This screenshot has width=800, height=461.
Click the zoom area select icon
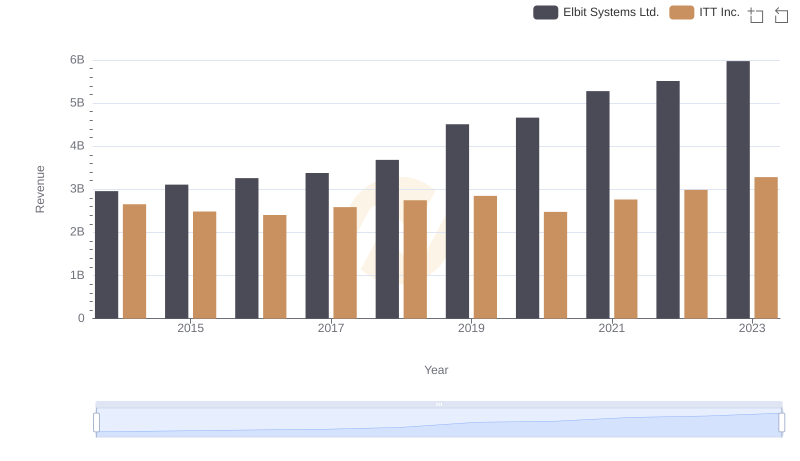pyautogui.click(x=756, y=15)
